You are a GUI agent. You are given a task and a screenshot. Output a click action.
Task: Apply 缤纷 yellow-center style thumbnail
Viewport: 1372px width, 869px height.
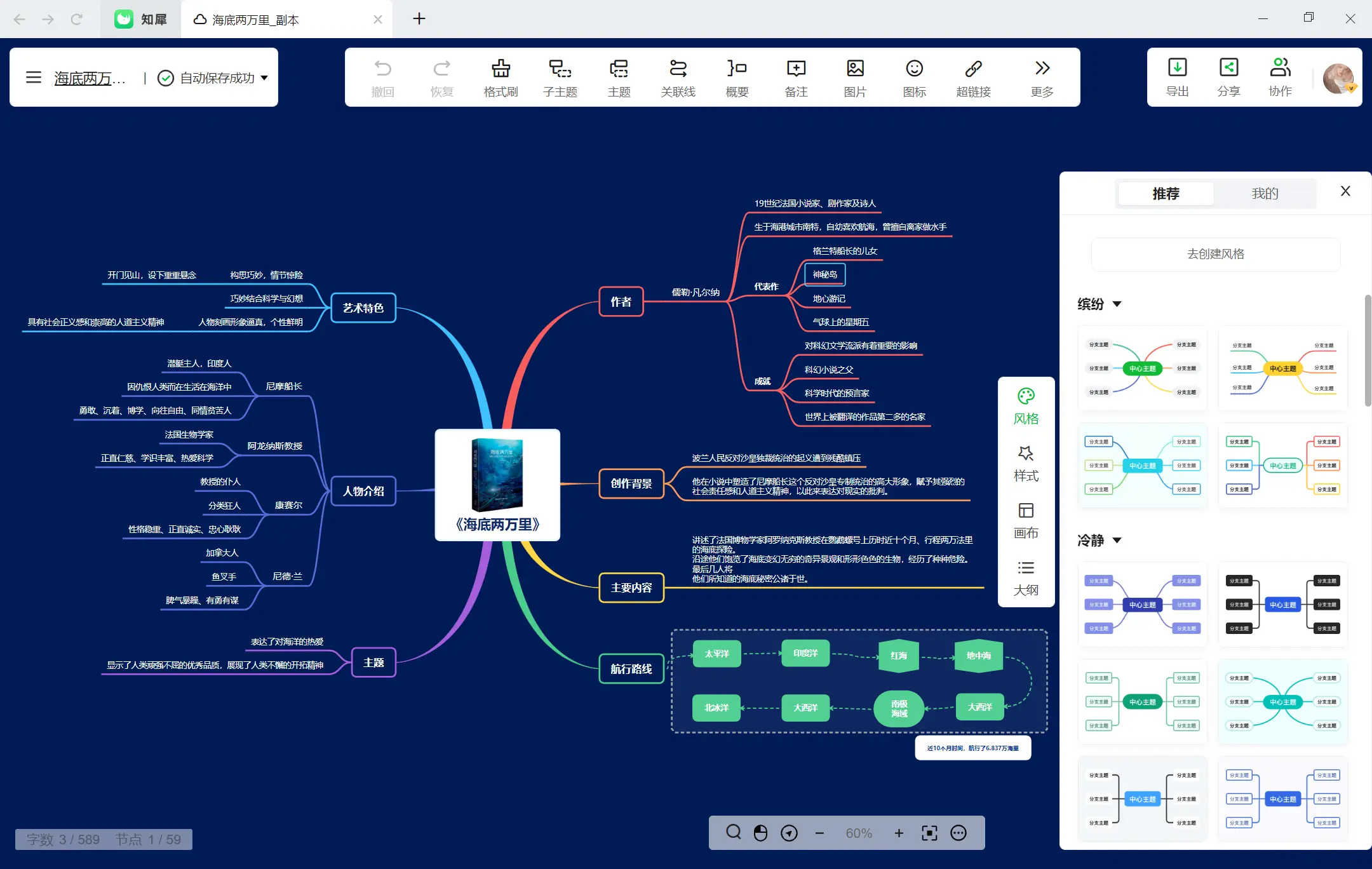(x=1282, y=368)
